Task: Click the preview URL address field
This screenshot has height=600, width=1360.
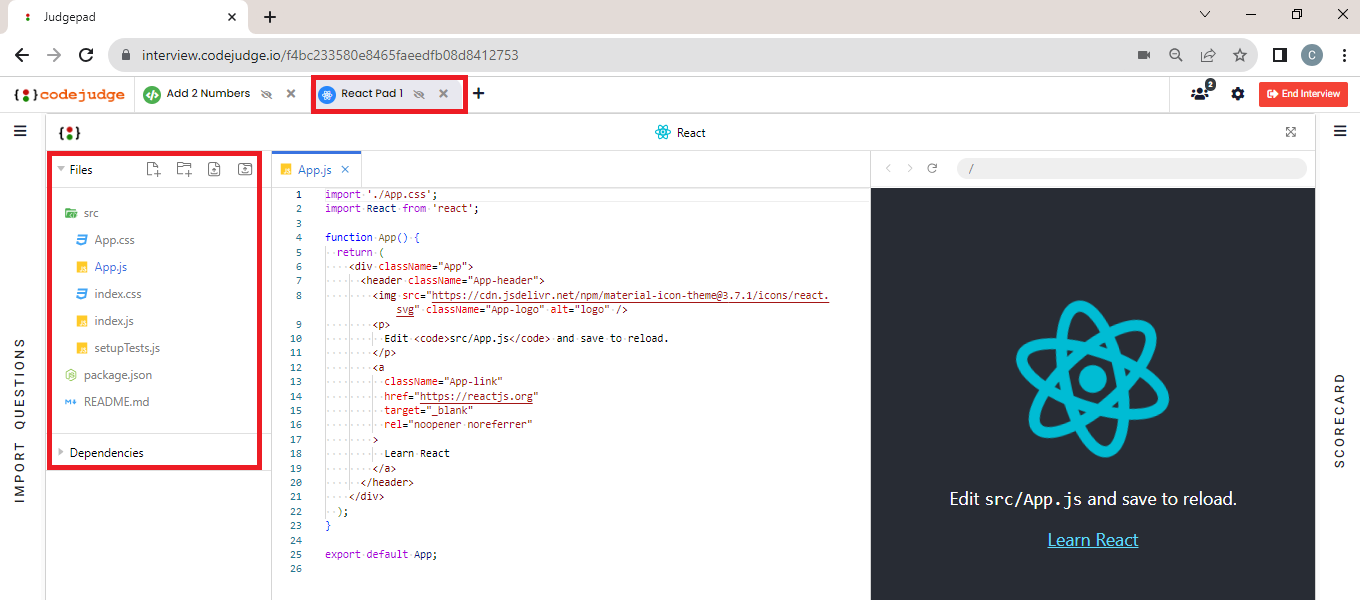Action: (x=1130, y=168)
